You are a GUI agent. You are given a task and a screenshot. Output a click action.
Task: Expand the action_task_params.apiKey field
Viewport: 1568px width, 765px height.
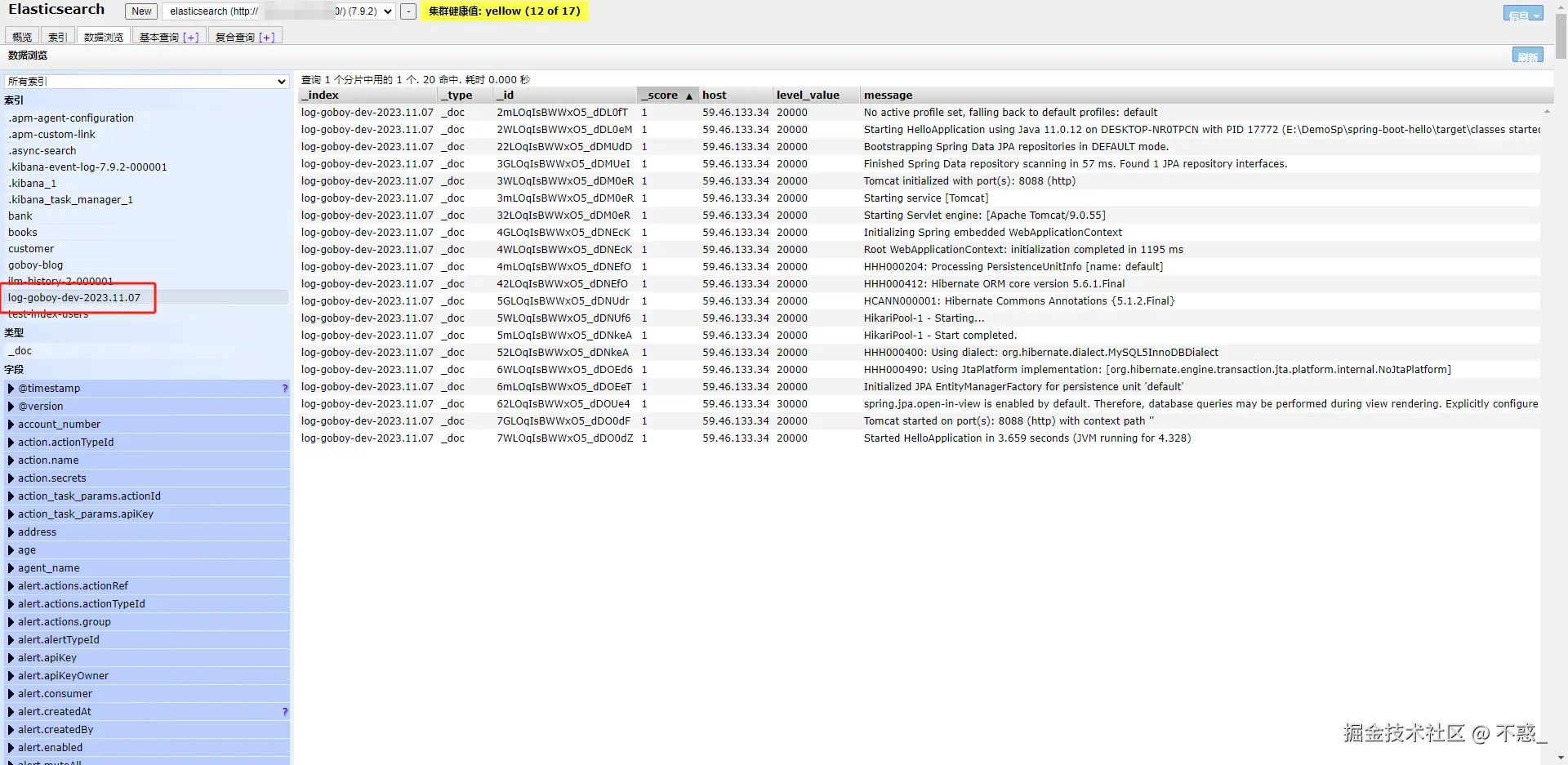(147, 514)
